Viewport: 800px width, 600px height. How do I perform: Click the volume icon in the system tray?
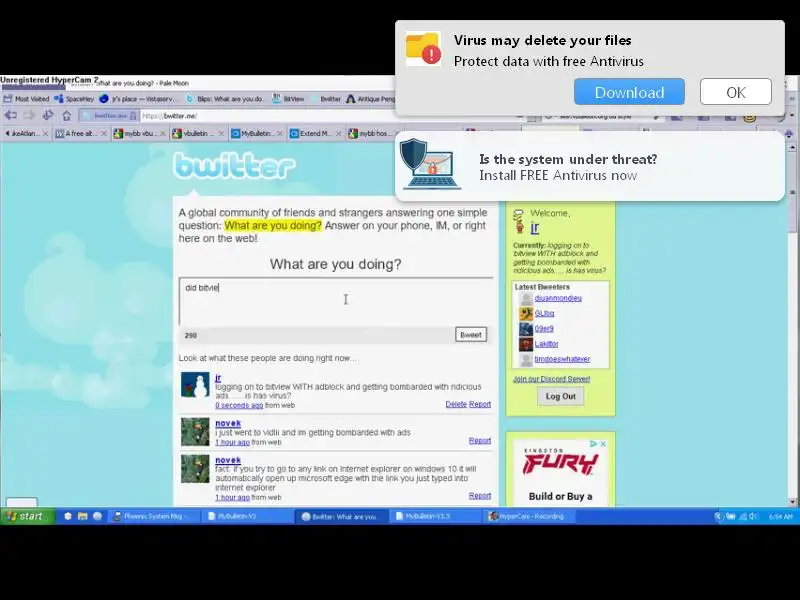753,516
